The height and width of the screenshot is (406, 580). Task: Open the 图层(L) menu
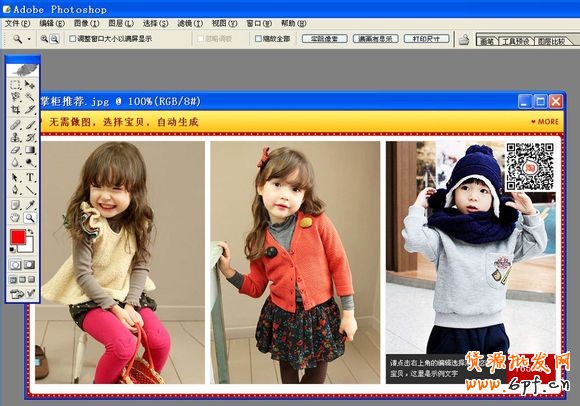[121, 23]
